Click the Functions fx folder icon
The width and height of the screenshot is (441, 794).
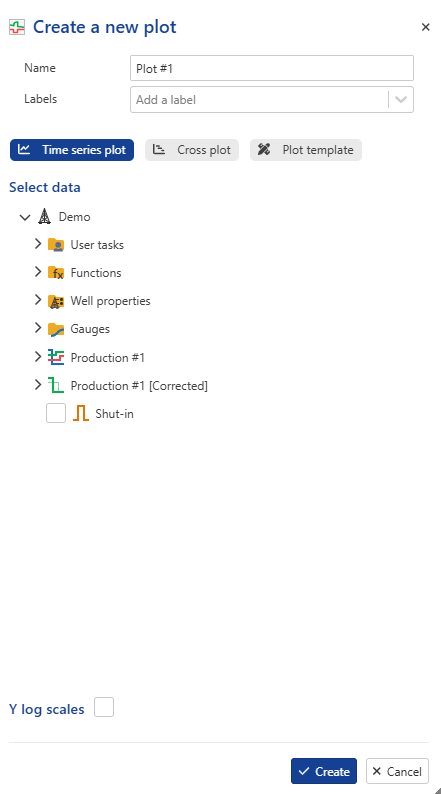[56, 273]
